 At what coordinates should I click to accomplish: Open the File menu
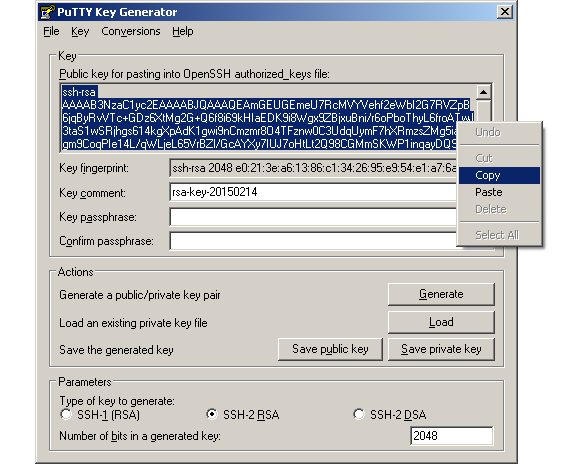click(51, 31)
